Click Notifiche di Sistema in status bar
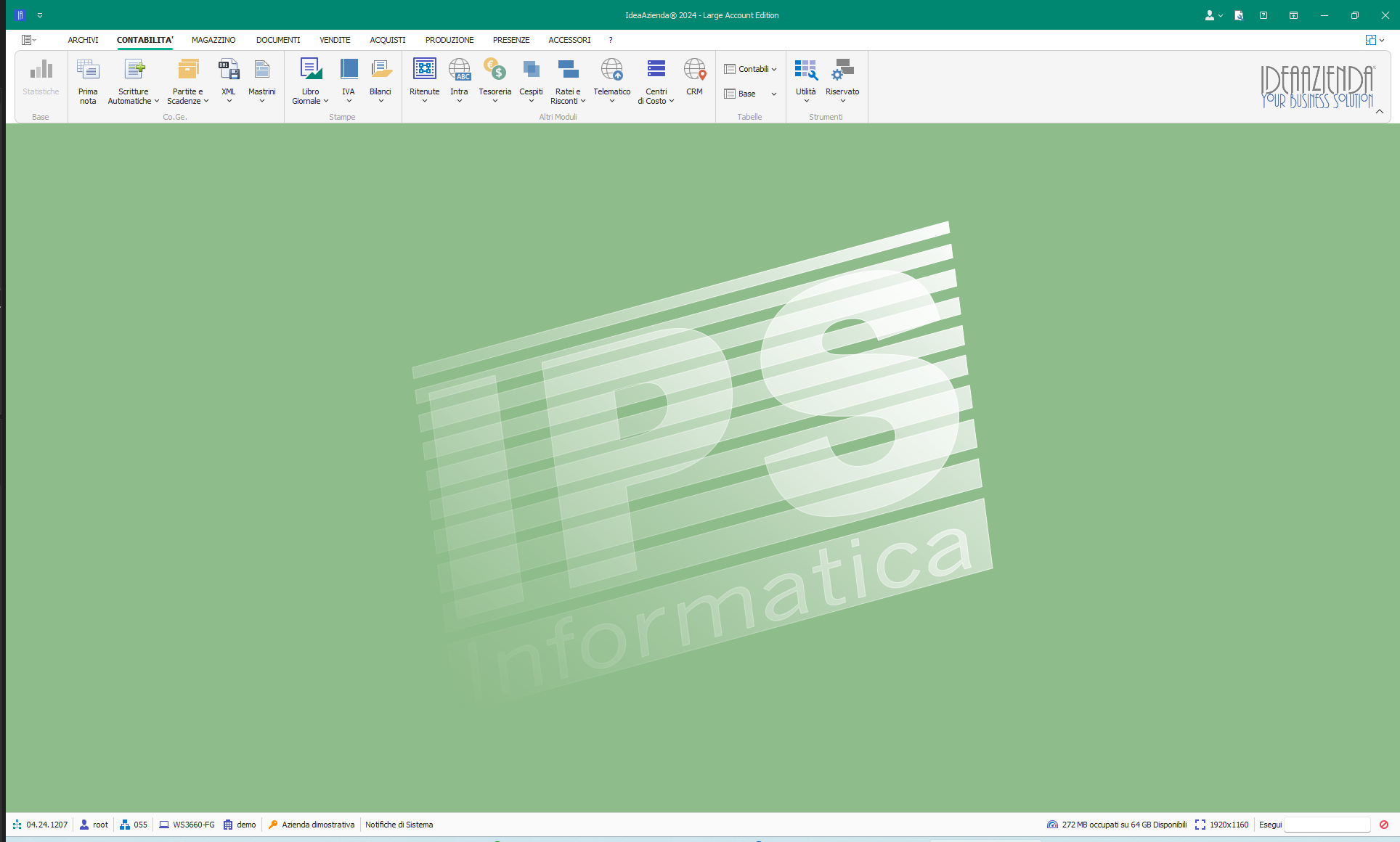This screenshot has width=1400, height=842. coord(399,825)
